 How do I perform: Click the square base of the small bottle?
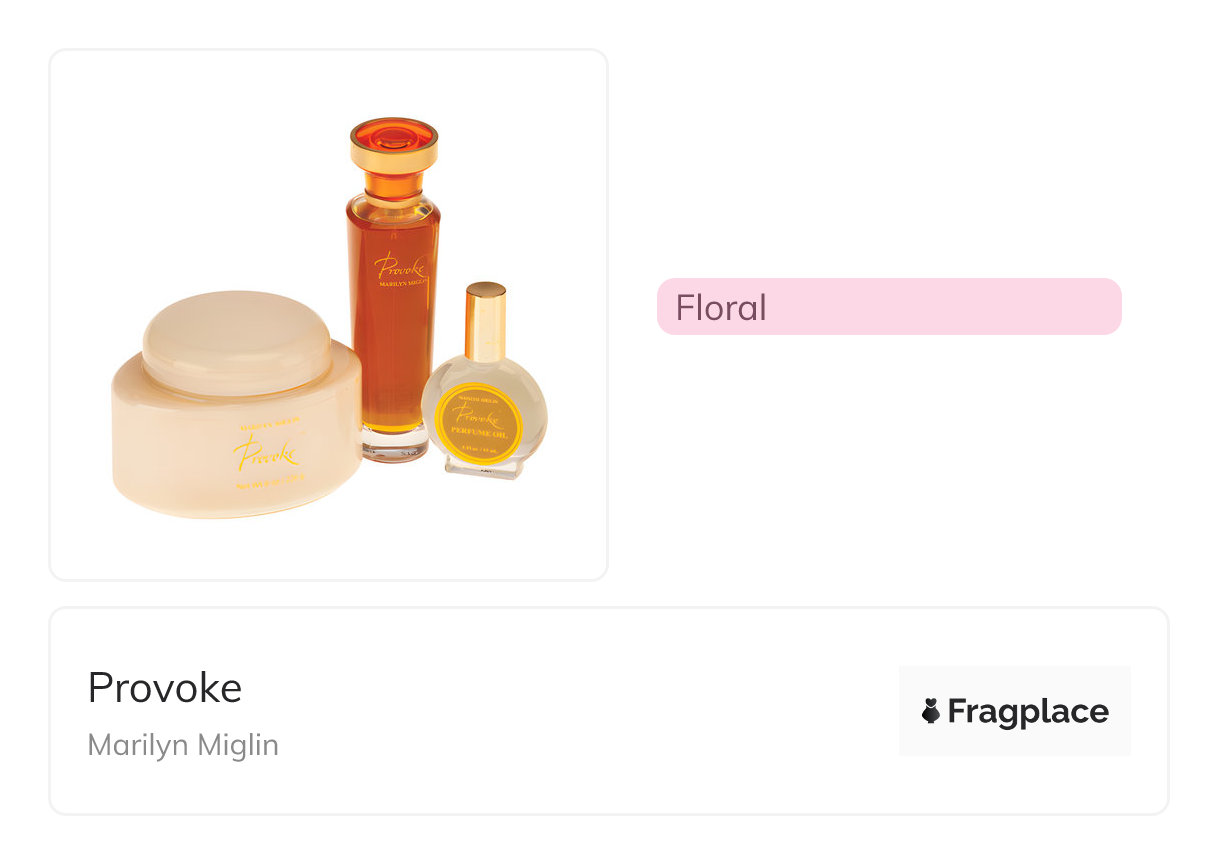pos(484,468)
